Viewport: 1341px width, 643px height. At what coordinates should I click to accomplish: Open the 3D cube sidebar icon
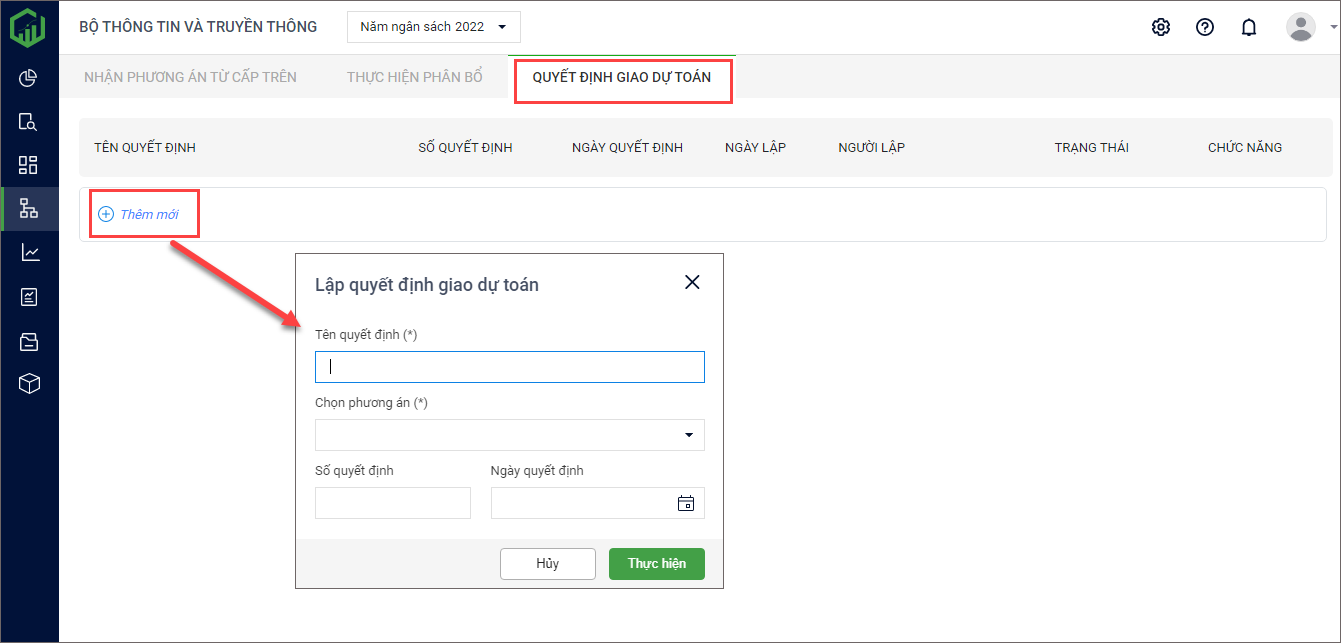pos(29,384)
